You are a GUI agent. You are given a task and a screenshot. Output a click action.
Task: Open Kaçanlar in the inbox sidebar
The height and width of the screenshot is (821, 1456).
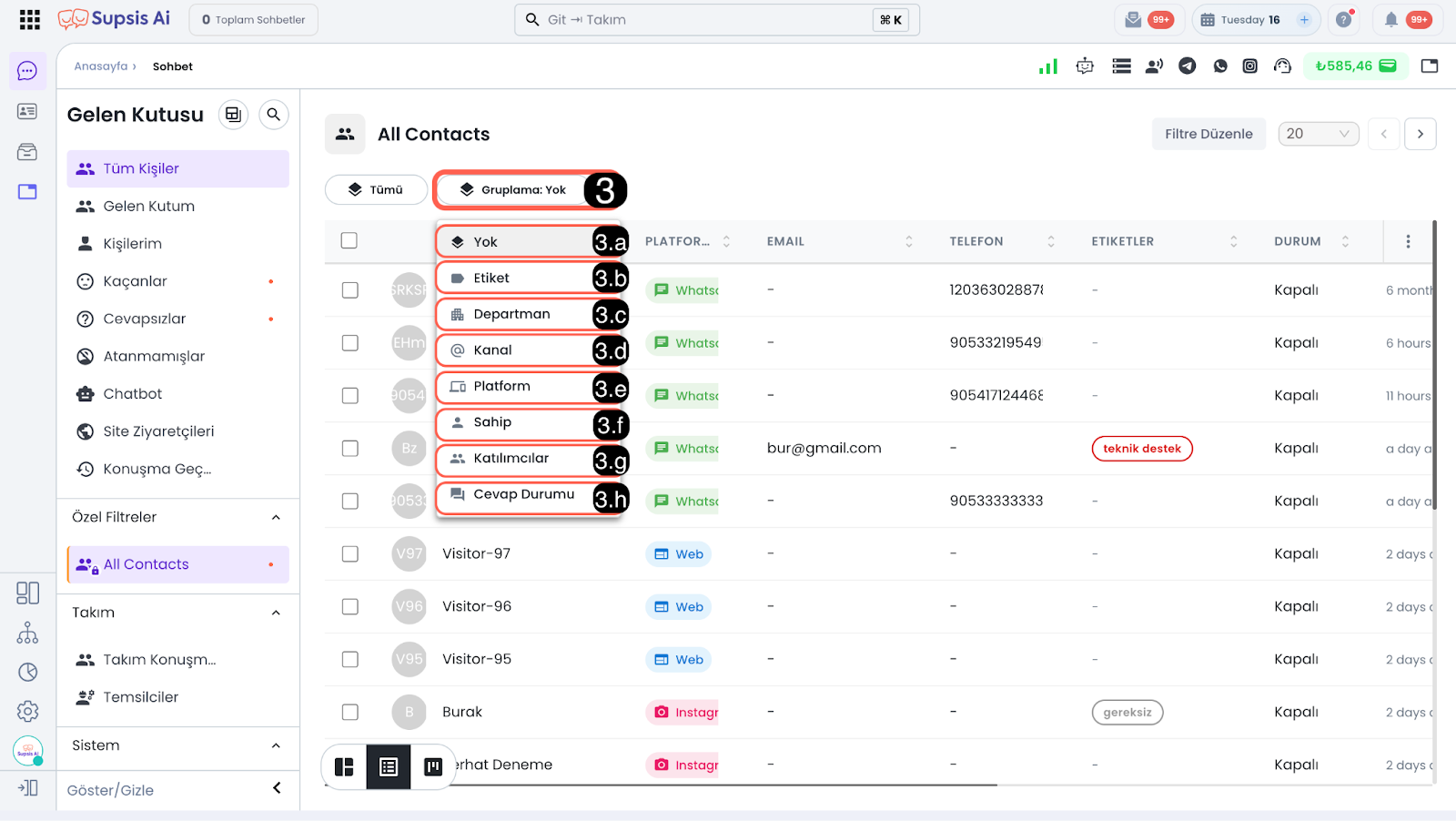click(x=136, y=281)
